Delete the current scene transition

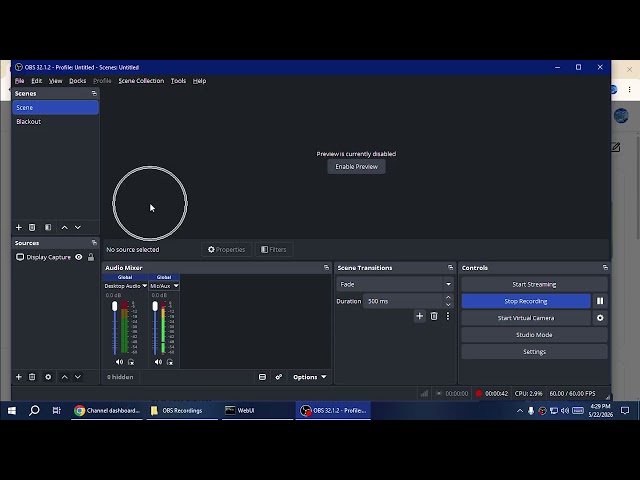point(434,316)
